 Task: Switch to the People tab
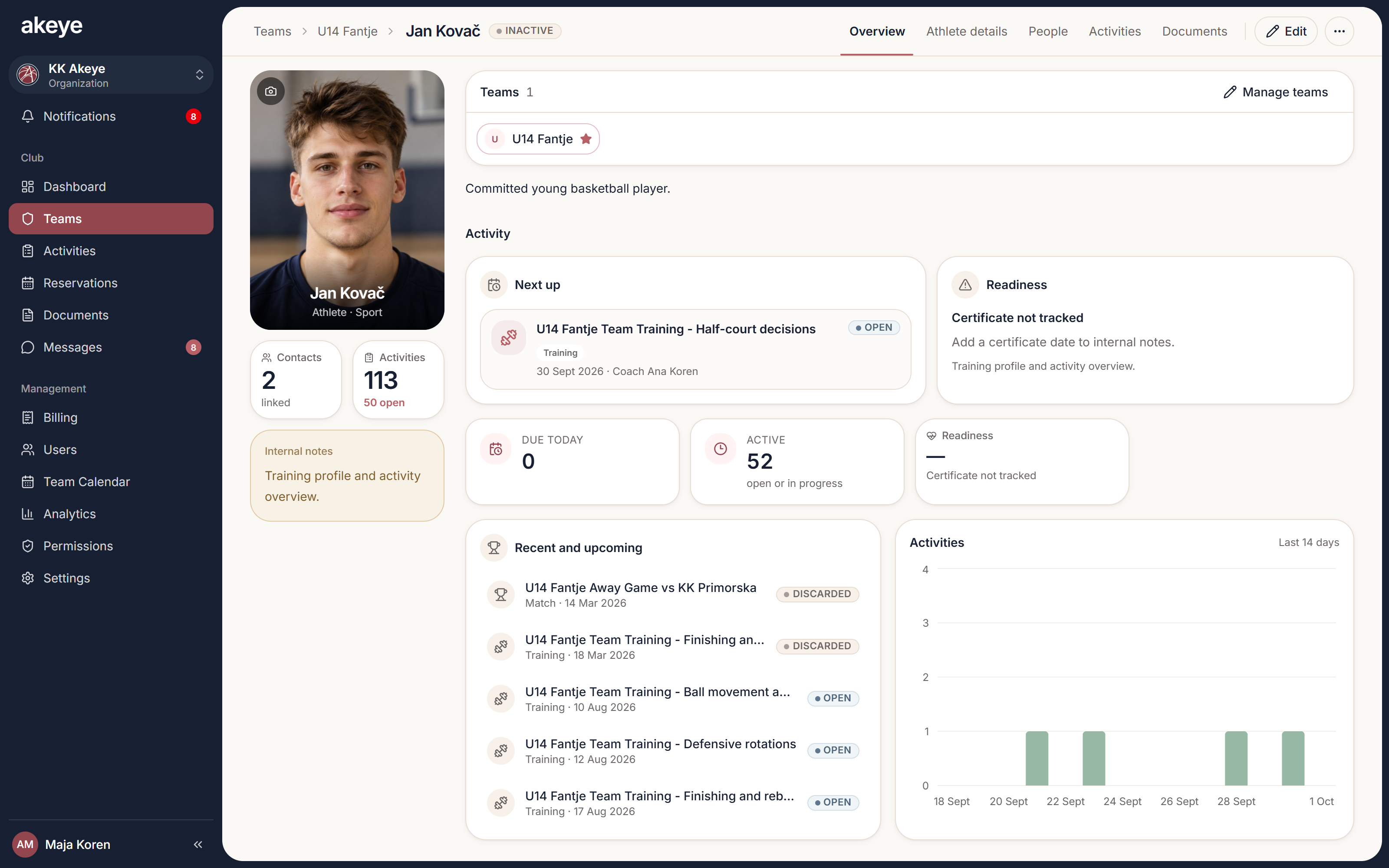pyautogui.click(x=1047, y=32)
